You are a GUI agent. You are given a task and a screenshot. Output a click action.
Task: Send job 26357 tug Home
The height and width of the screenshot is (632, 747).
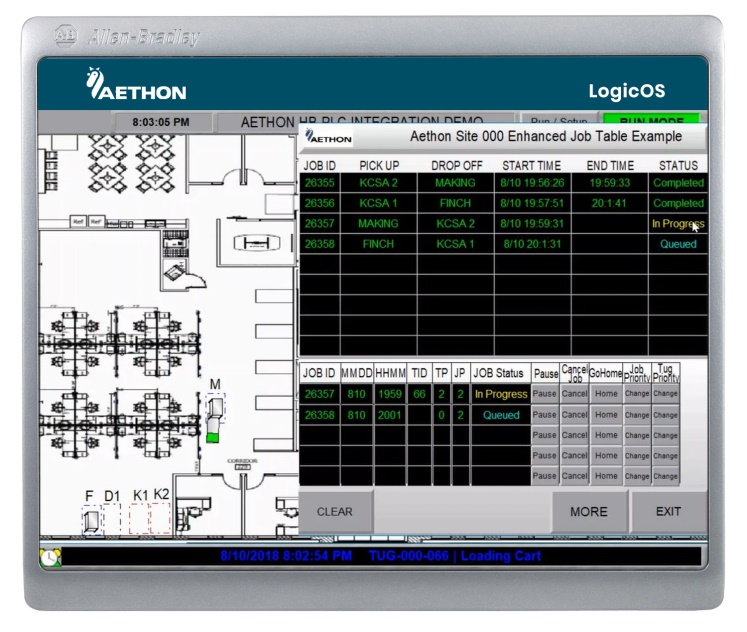pyautogui.click(x=606, y=394)
